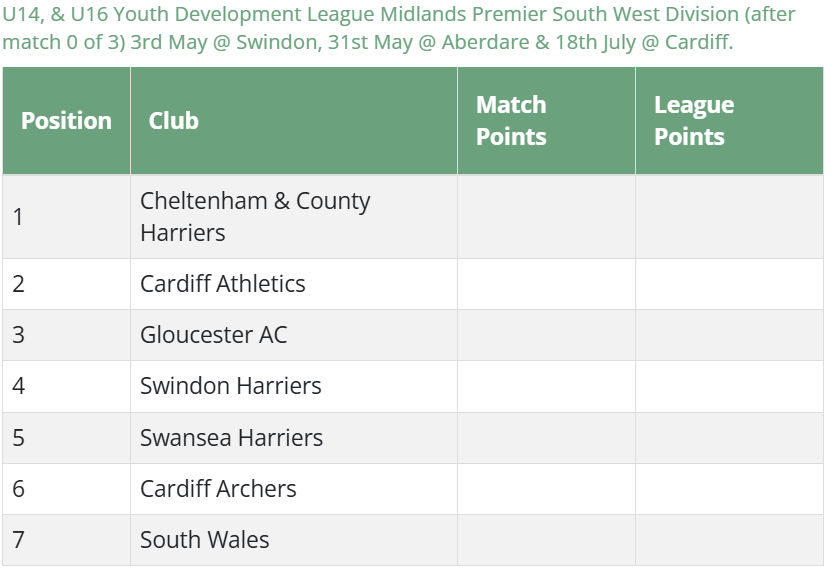This screenshot has height=570, width=836.
Task: Click the Swansea Harriers club cell
Action: tap(232, 438)
